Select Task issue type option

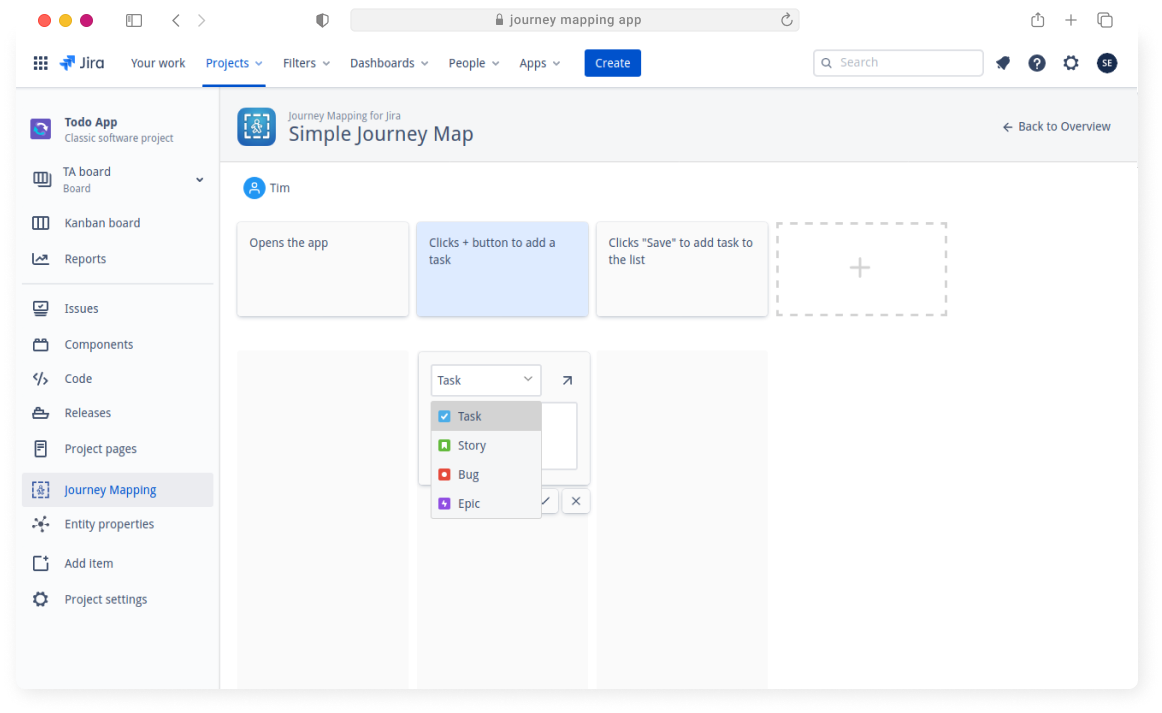coord(486,417)
